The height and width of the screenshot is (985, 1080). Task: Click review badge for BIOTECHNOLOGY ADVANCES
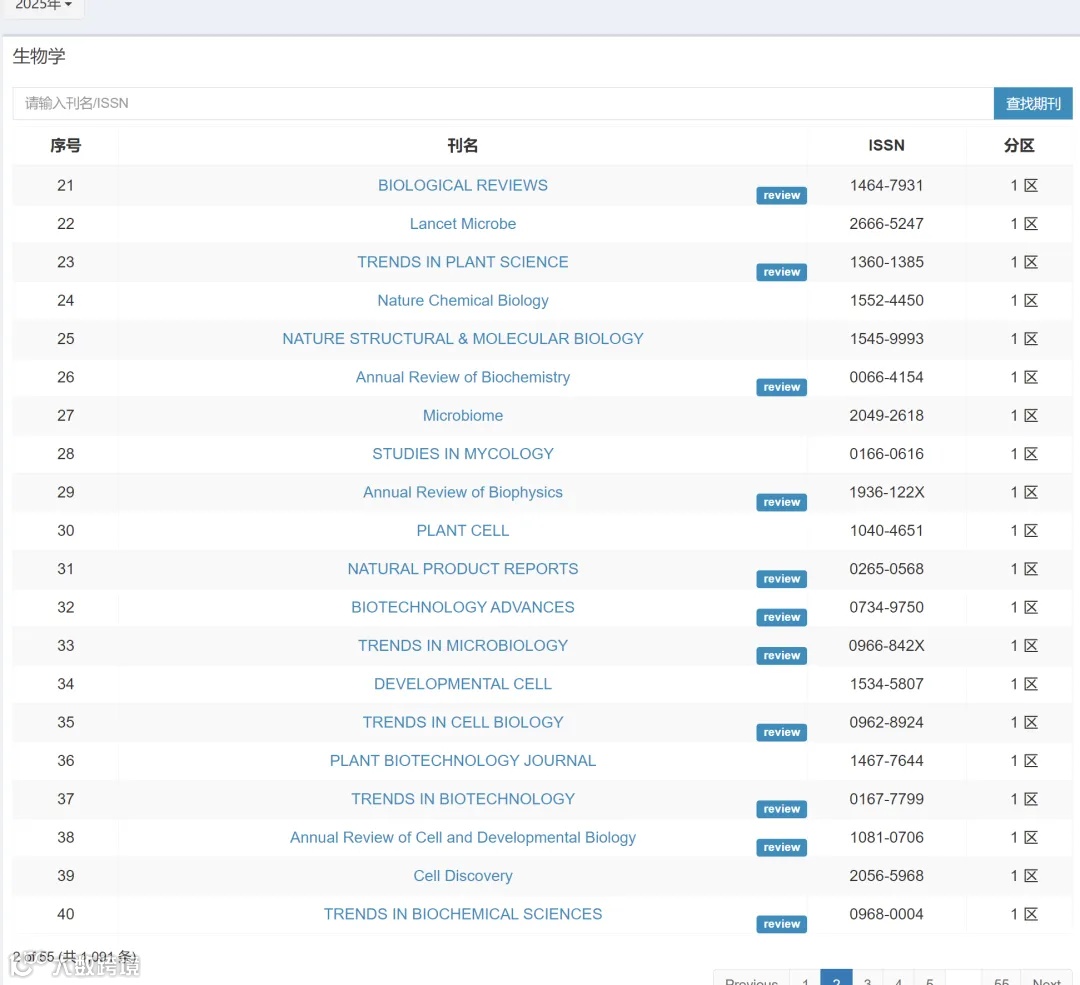pyautogui.click(x=781, y=617)
